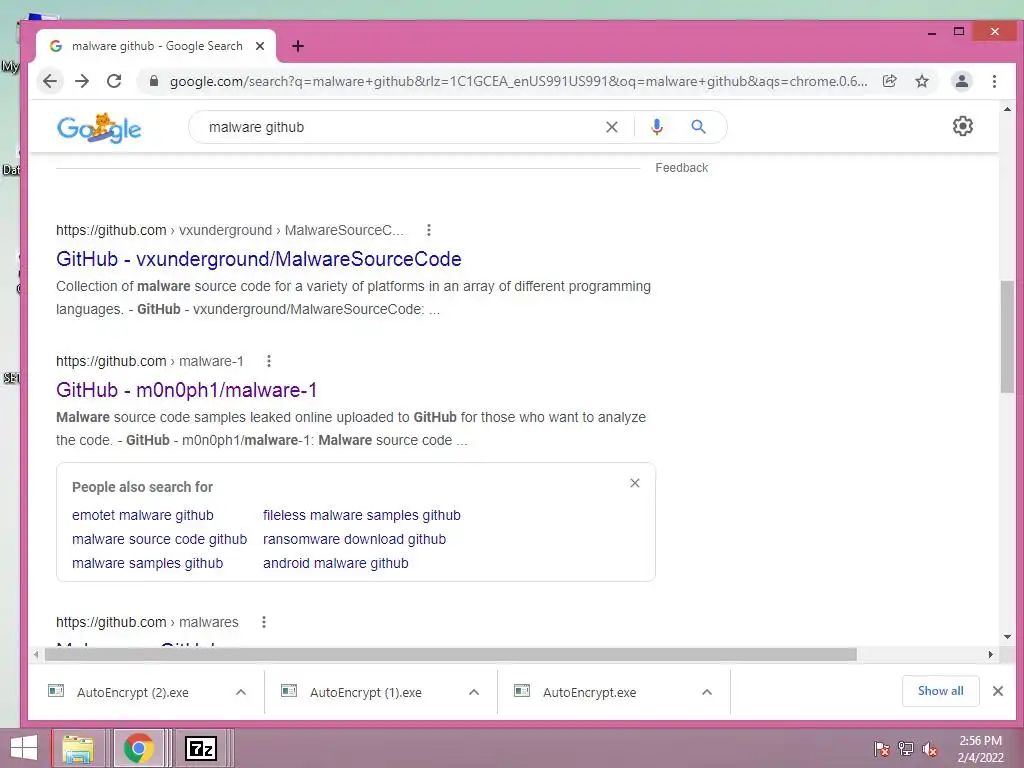Click the github.com › malware-1 URL text
The height and width of the screenshot is (768, 1024).
[x=150, y=361]
